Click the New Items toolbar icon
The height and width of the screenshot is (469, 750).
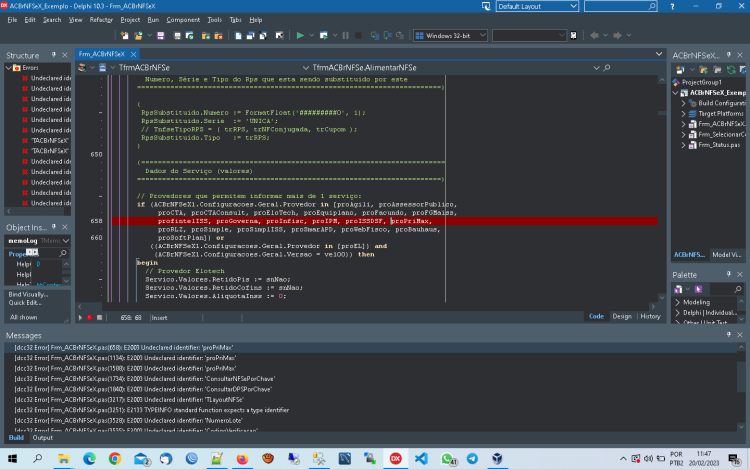(x=124, y=35)
